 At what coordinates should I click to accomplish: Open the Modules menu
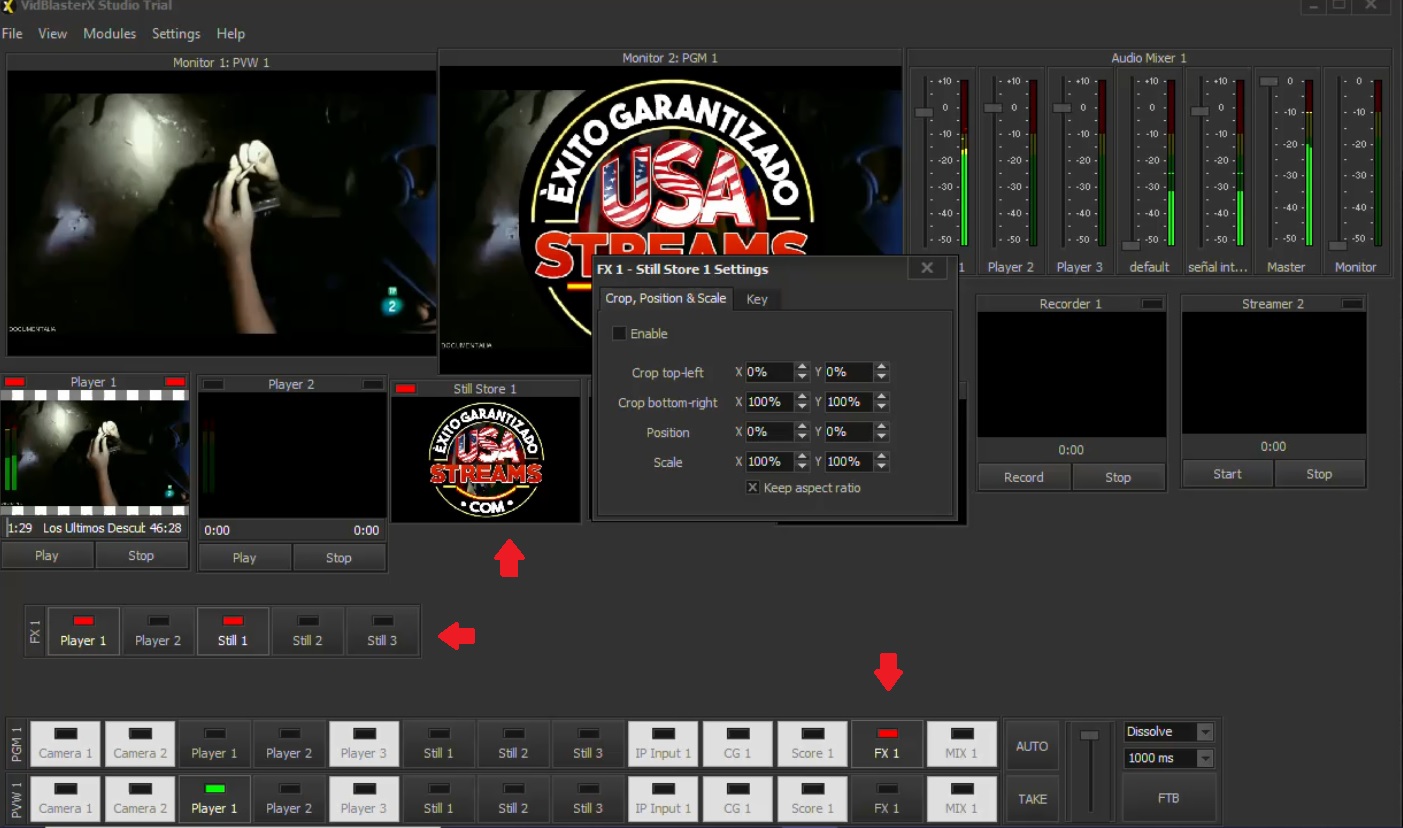[109, 34]
